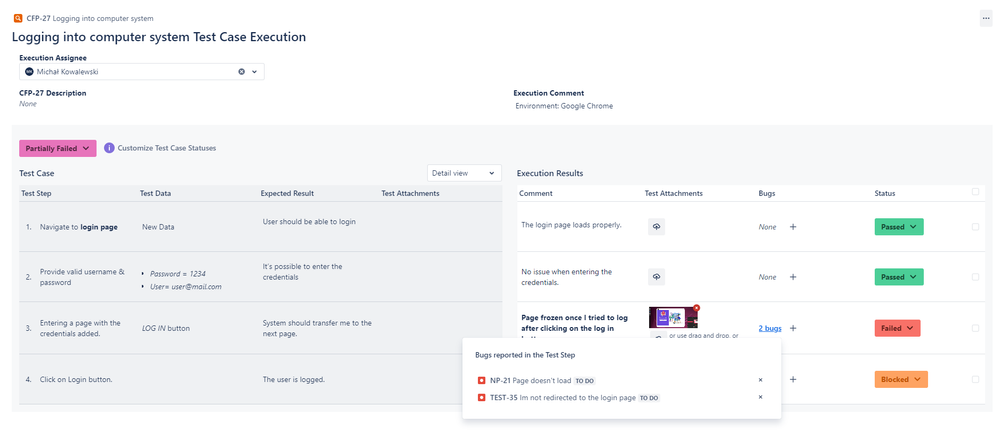
Task: Clear the Execution Assignee with the X icon
Action: [241, 72]
